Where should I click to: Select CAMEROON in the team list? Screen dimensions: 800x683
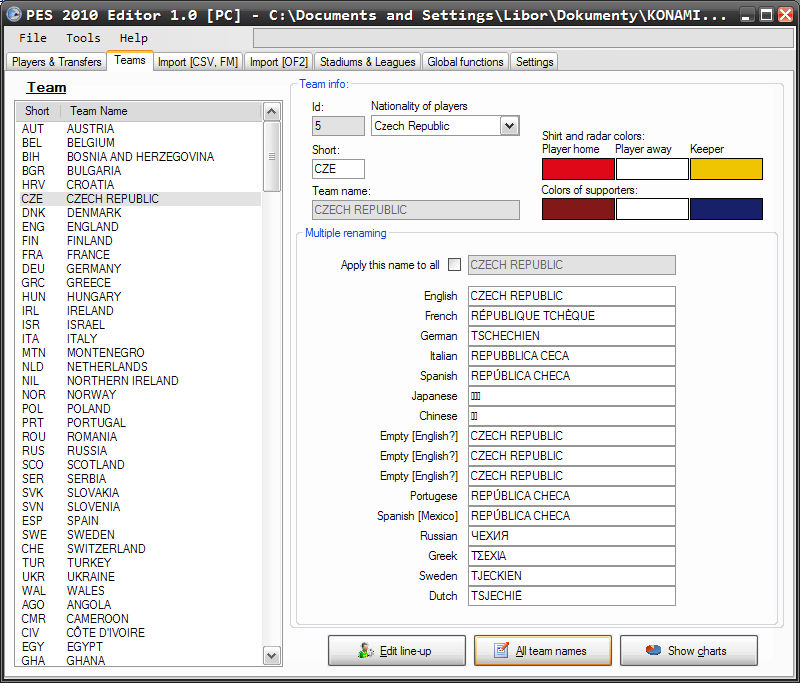point(140,619)
